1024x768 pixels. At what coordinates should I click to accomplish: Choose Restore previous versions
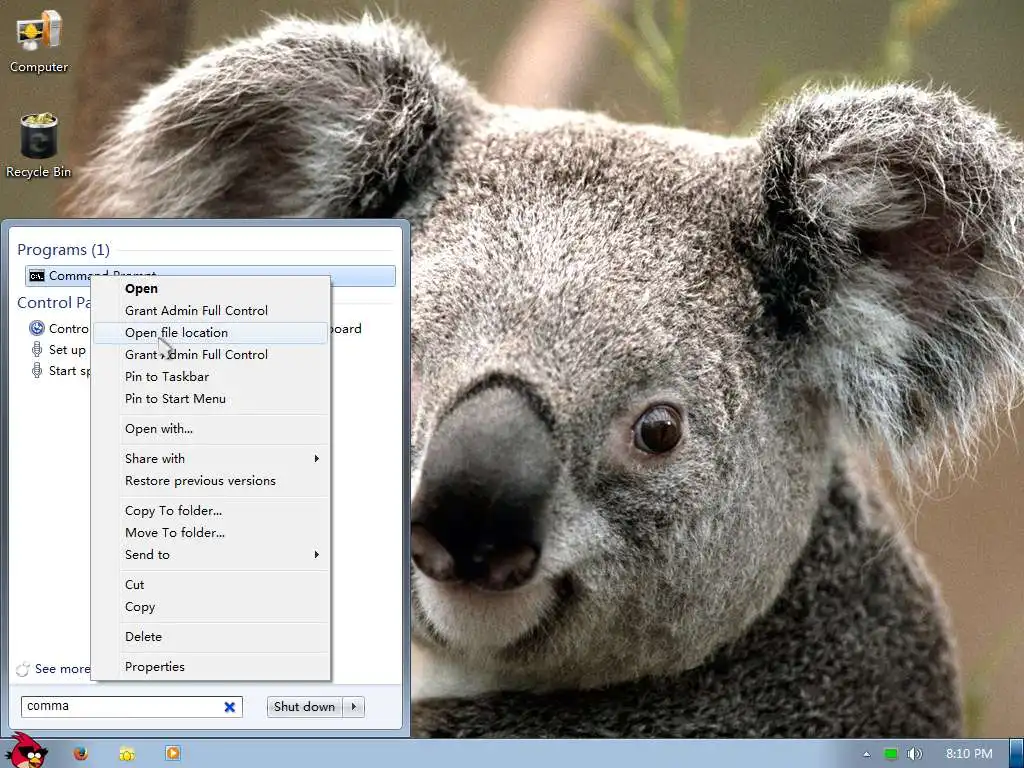tap(210, 481)
